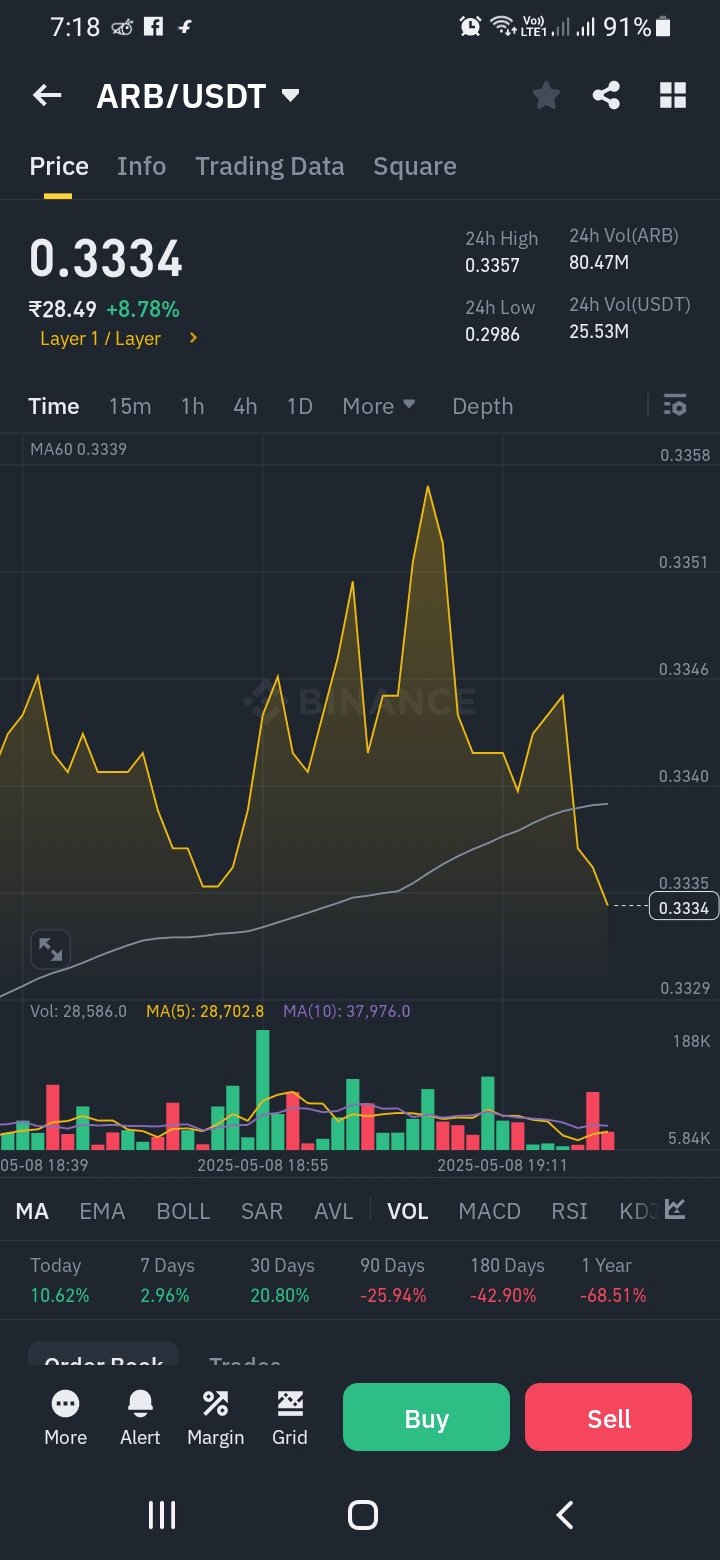The image size is (720, 1560).
Task: Select the 1h interval
Action: click(x=192, y=406)
